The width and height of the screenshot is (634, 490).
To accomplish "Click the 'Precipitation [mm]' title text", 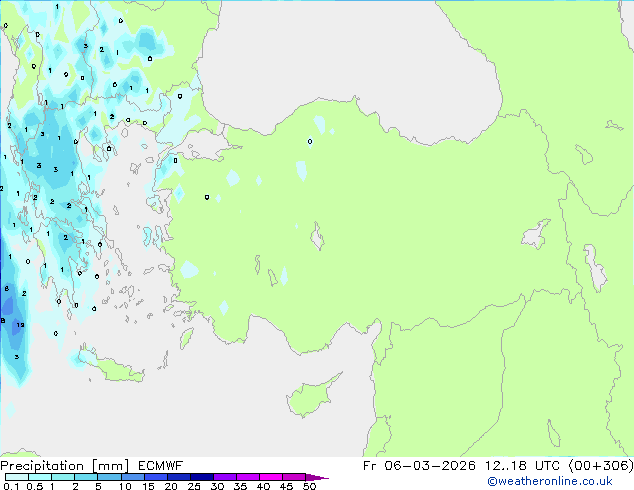I will coord(64,466).
